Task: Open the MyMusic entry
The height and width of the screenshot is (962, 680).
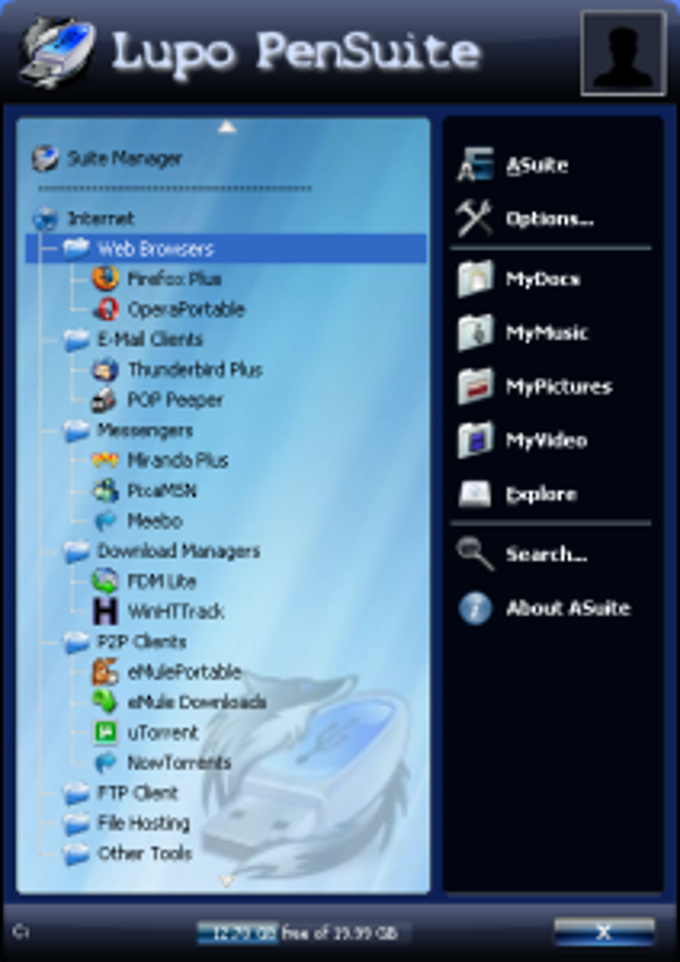Action: point(547,333)
